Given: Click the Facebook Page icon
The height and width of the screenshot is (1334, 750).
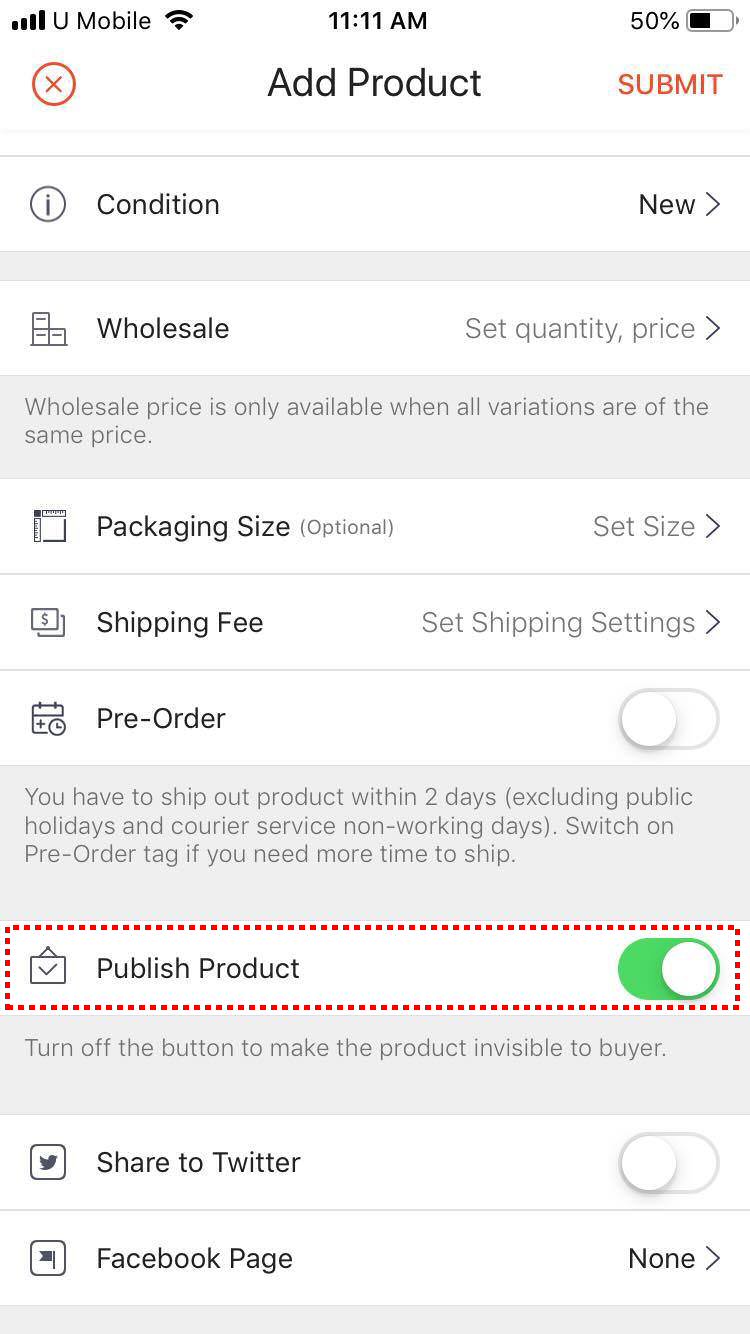Looking at the screenshot, I should (47, 1258).
